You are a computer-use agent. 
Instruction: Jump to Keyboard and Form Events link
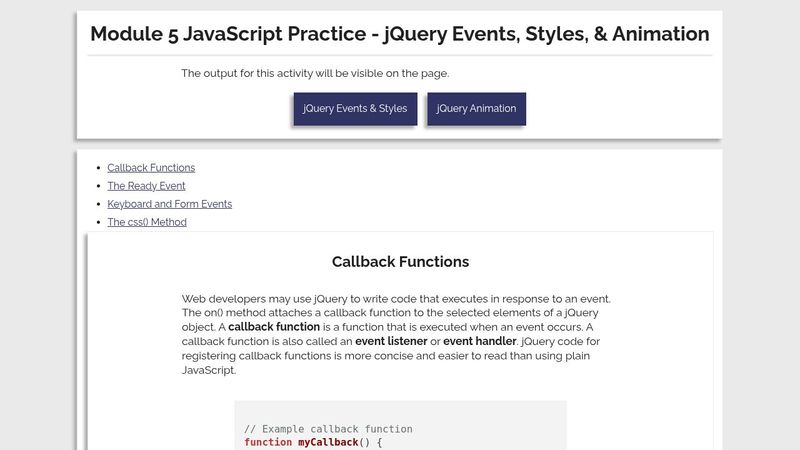pos(169,204)
